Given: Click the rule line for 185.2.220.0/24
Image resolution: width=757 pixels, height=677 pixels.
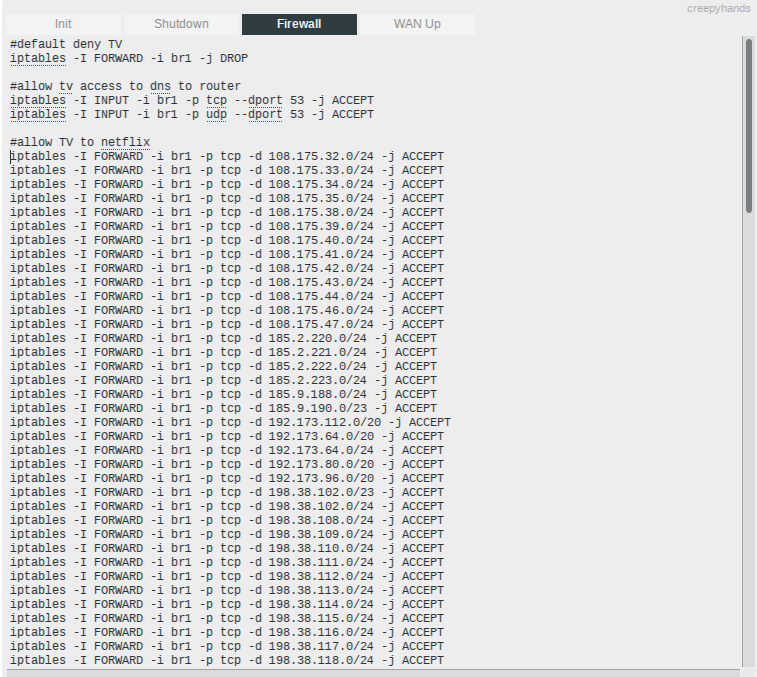Looking at the screenshot, I should click(223, 339).
